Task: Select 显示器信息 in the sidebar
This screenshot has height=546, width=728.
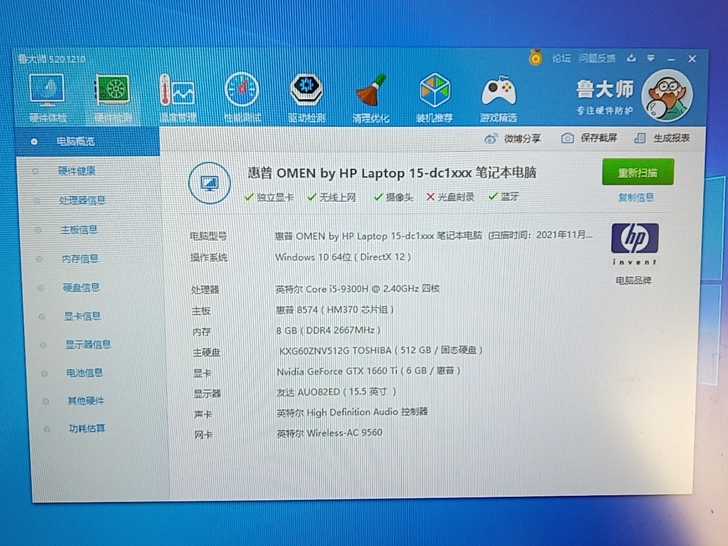Action: pyautogui.click(x=88, y=344)
